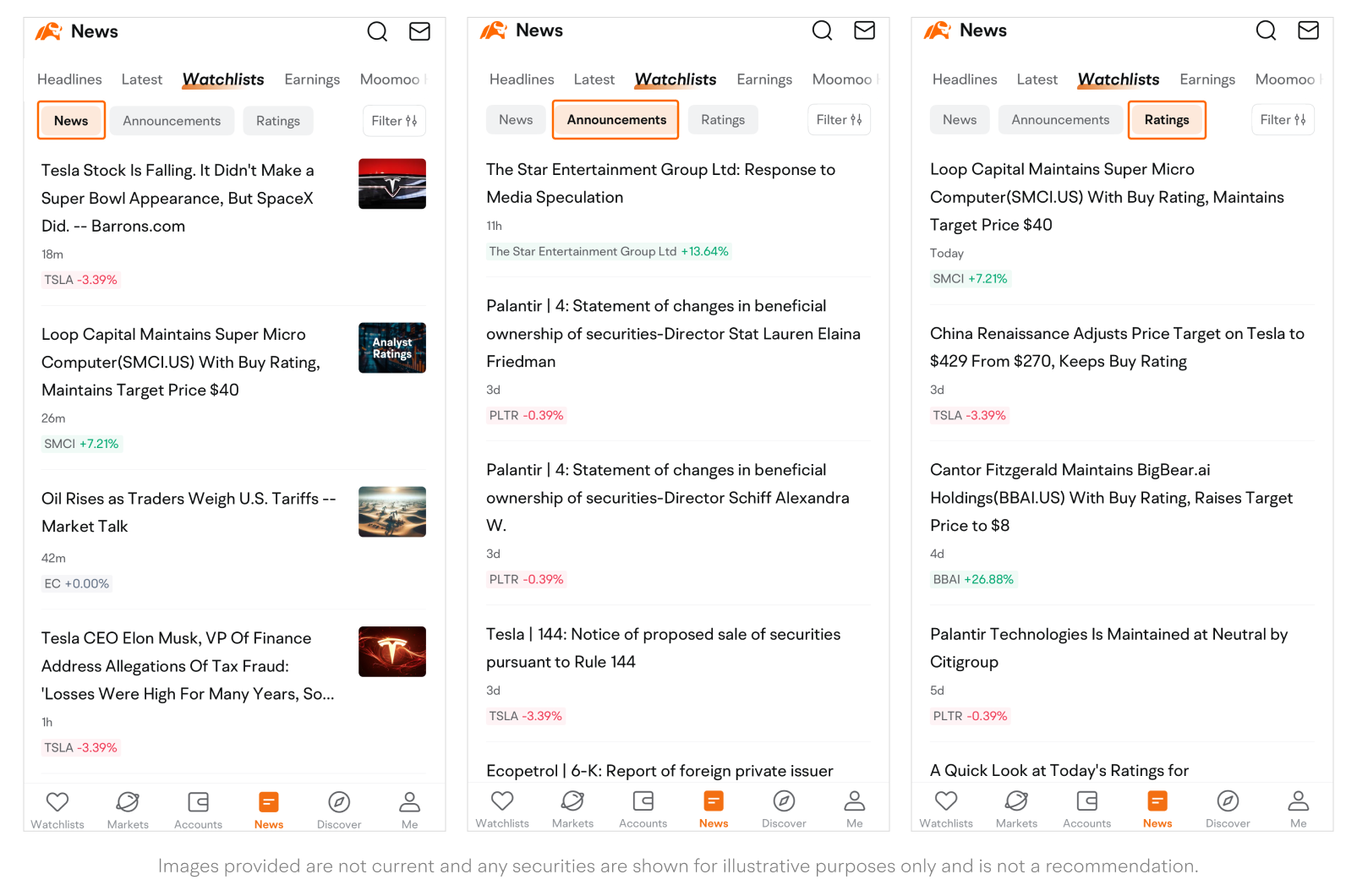Open the Filter menu in the rightmost screen
Viewport: 1357px width, 896px height.
1282,120
